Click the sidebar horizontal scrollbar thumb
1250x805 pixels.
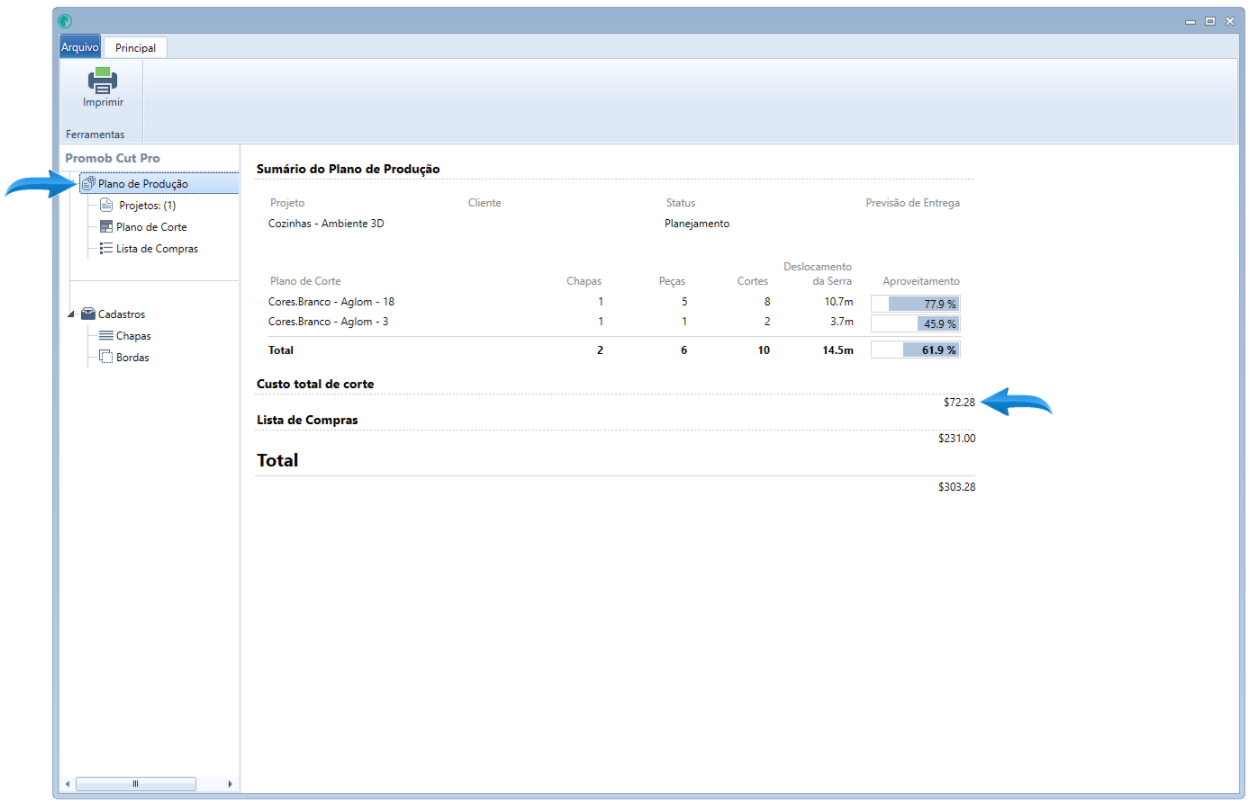click(x=136, y=784)
